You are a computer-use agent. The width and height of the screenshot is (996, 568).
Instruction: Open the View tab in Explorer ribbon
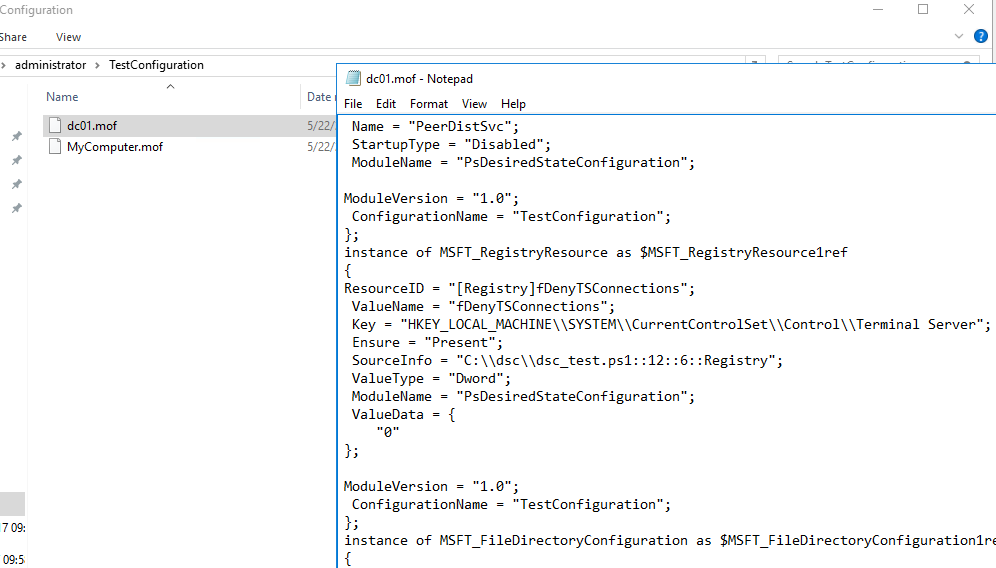coord(68,37)
